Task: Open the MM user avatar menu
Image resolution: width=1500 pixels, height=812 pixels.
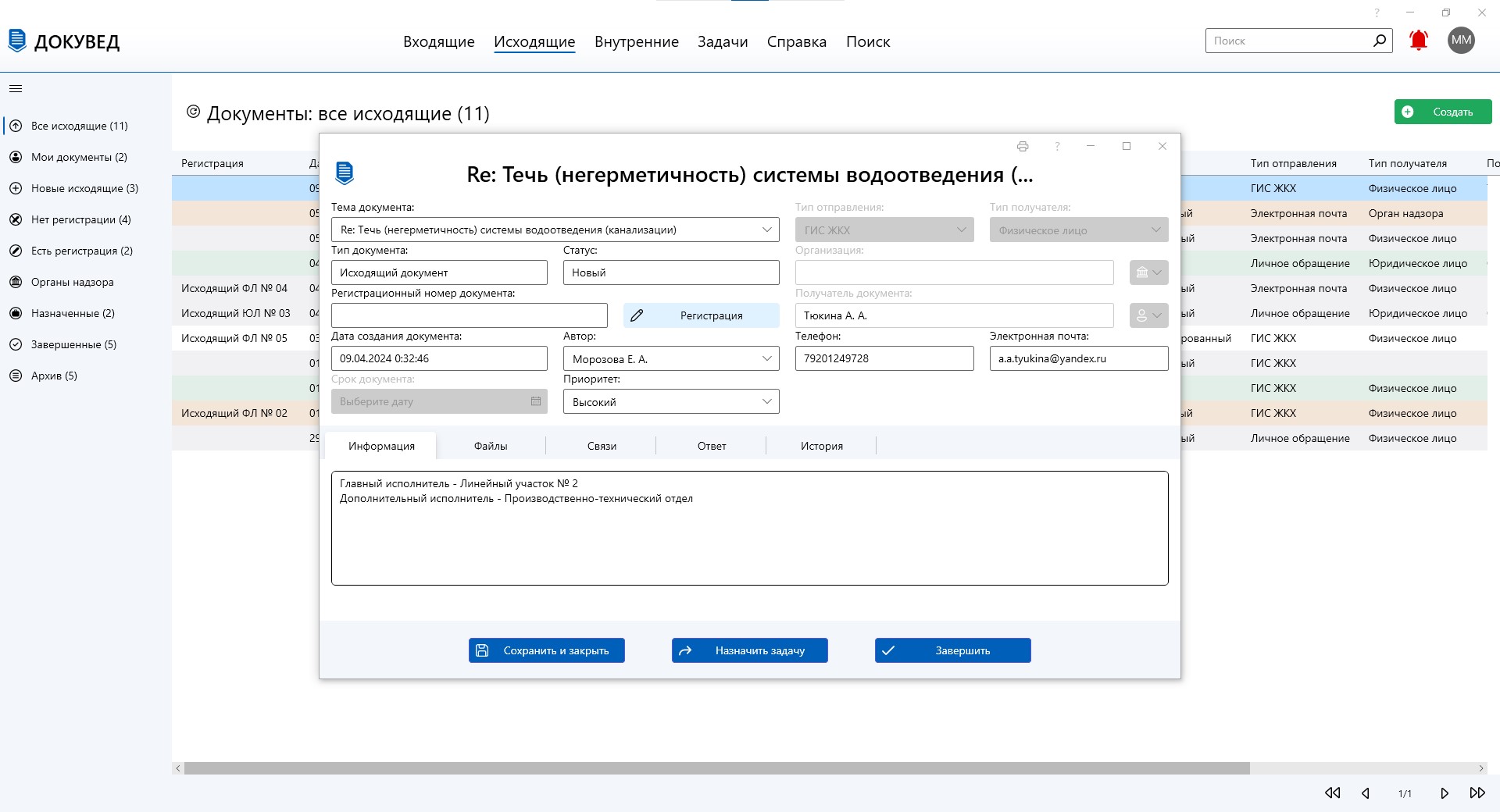Action: (1461, 41)
